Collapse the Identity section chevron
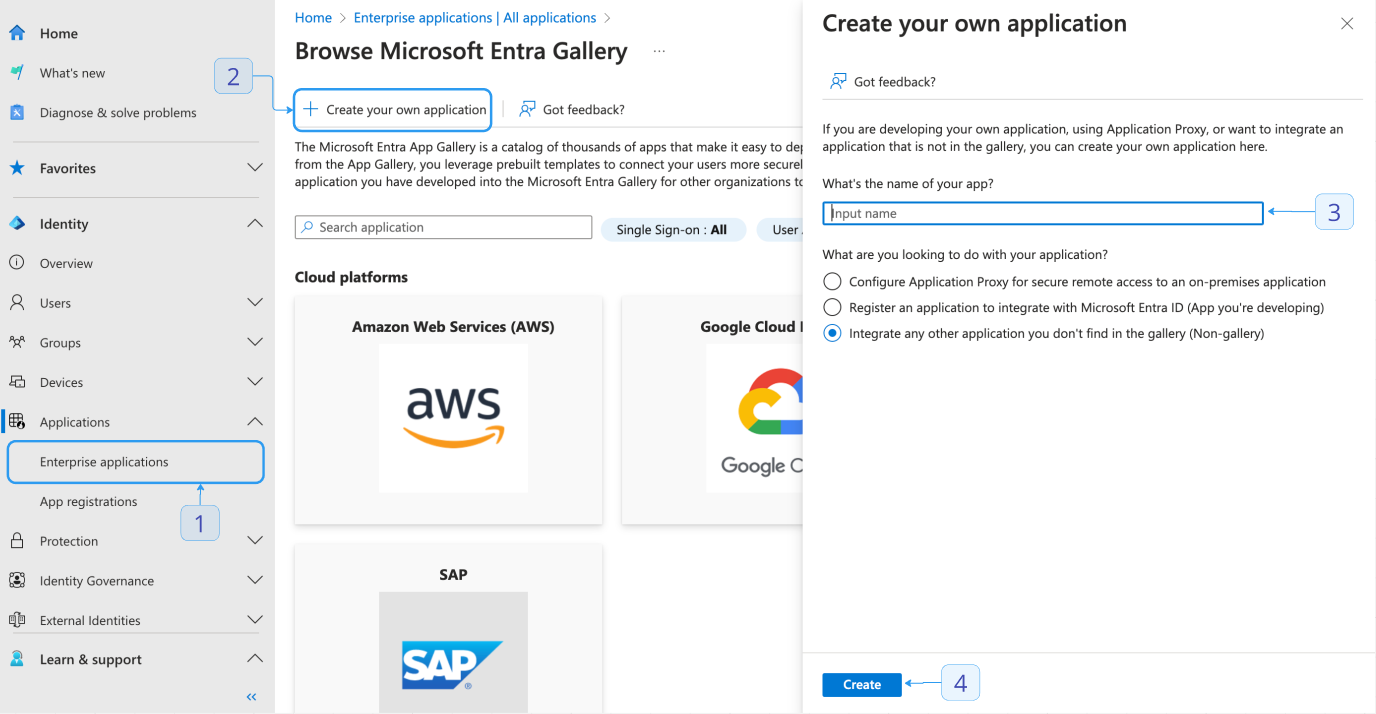The width and height of the screenshot is (1376, 714). 255,223
